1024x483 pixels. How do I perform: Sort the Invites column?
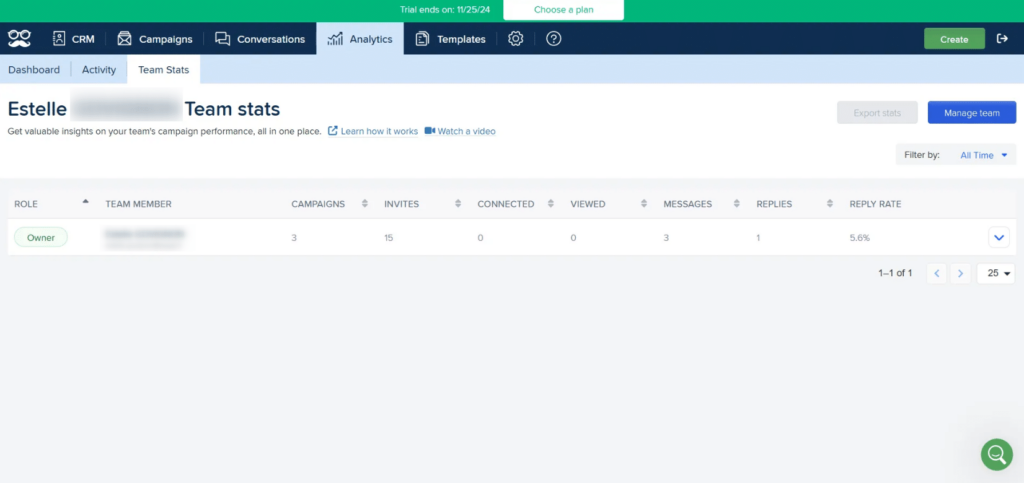point(458,204)
